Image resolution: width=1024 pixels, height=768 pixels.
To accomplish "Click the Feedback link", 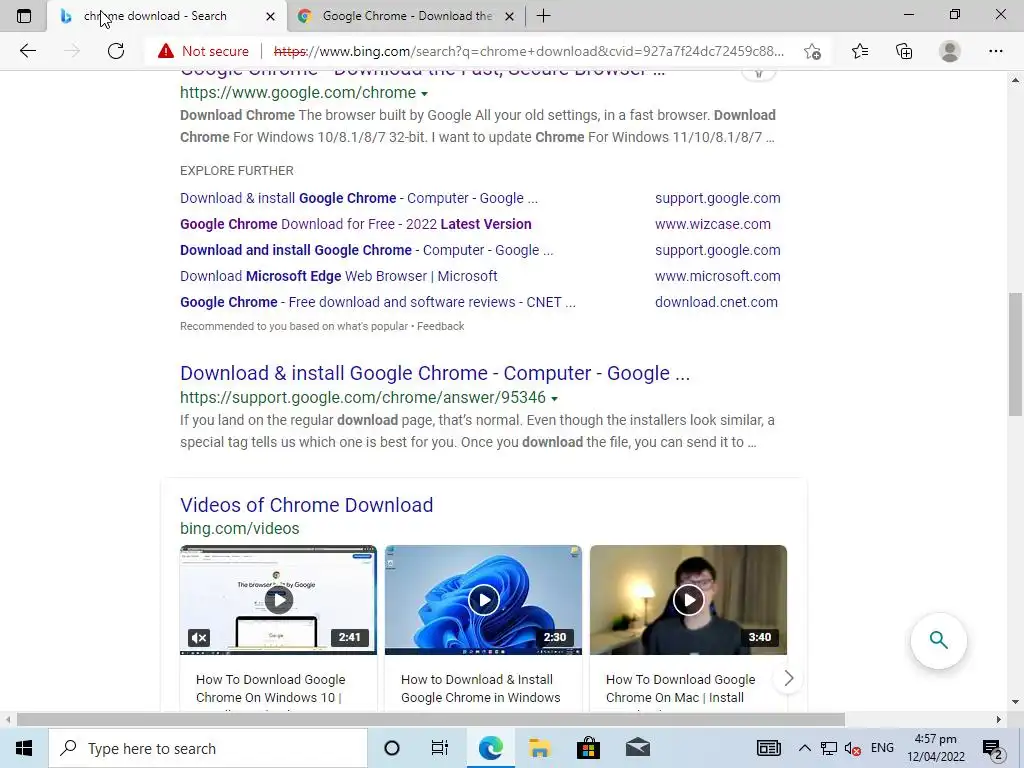I will 441,326.
